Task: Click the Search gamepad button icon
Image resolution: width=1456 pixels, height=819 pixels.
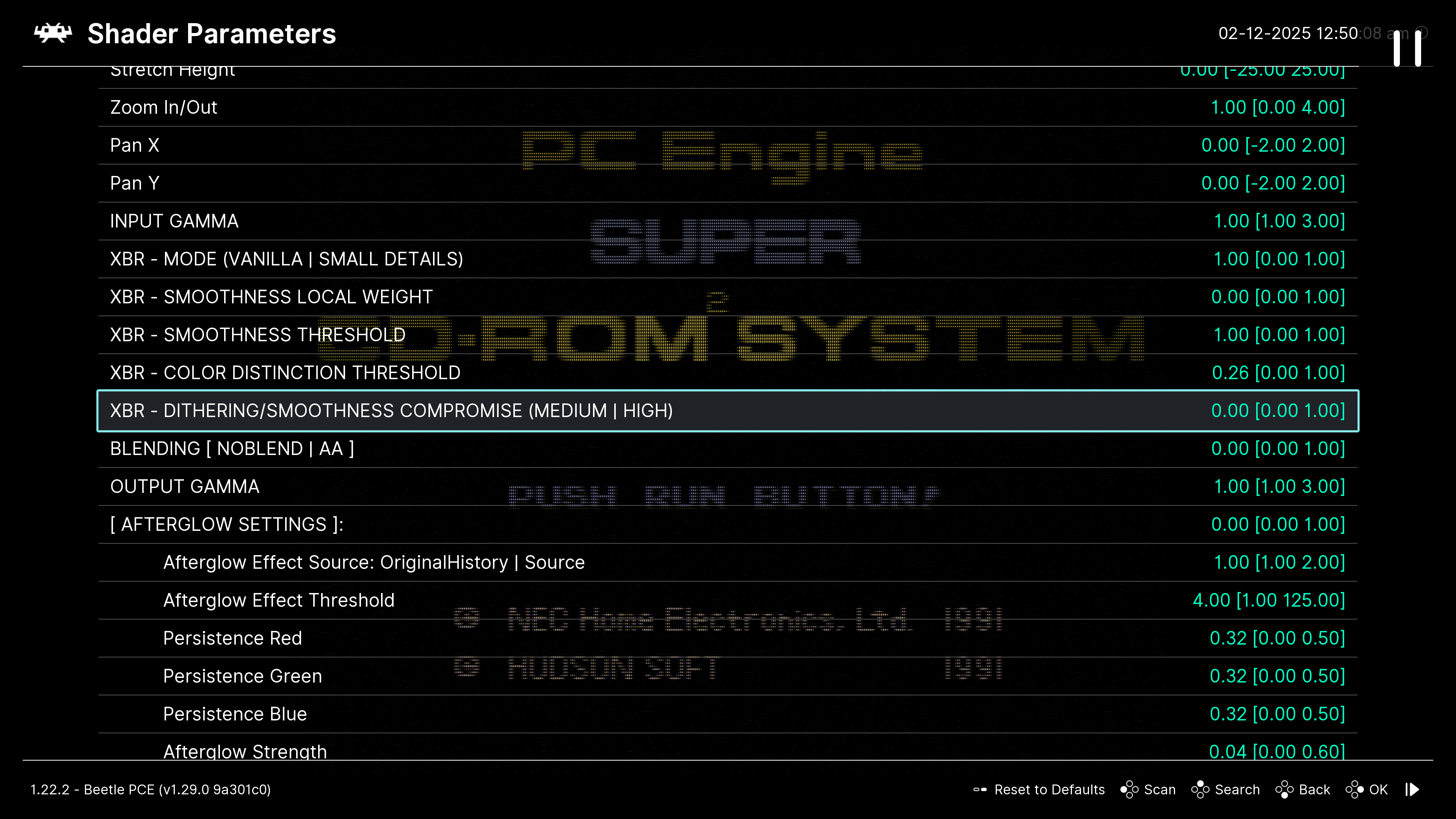Action: [1200, 789]
